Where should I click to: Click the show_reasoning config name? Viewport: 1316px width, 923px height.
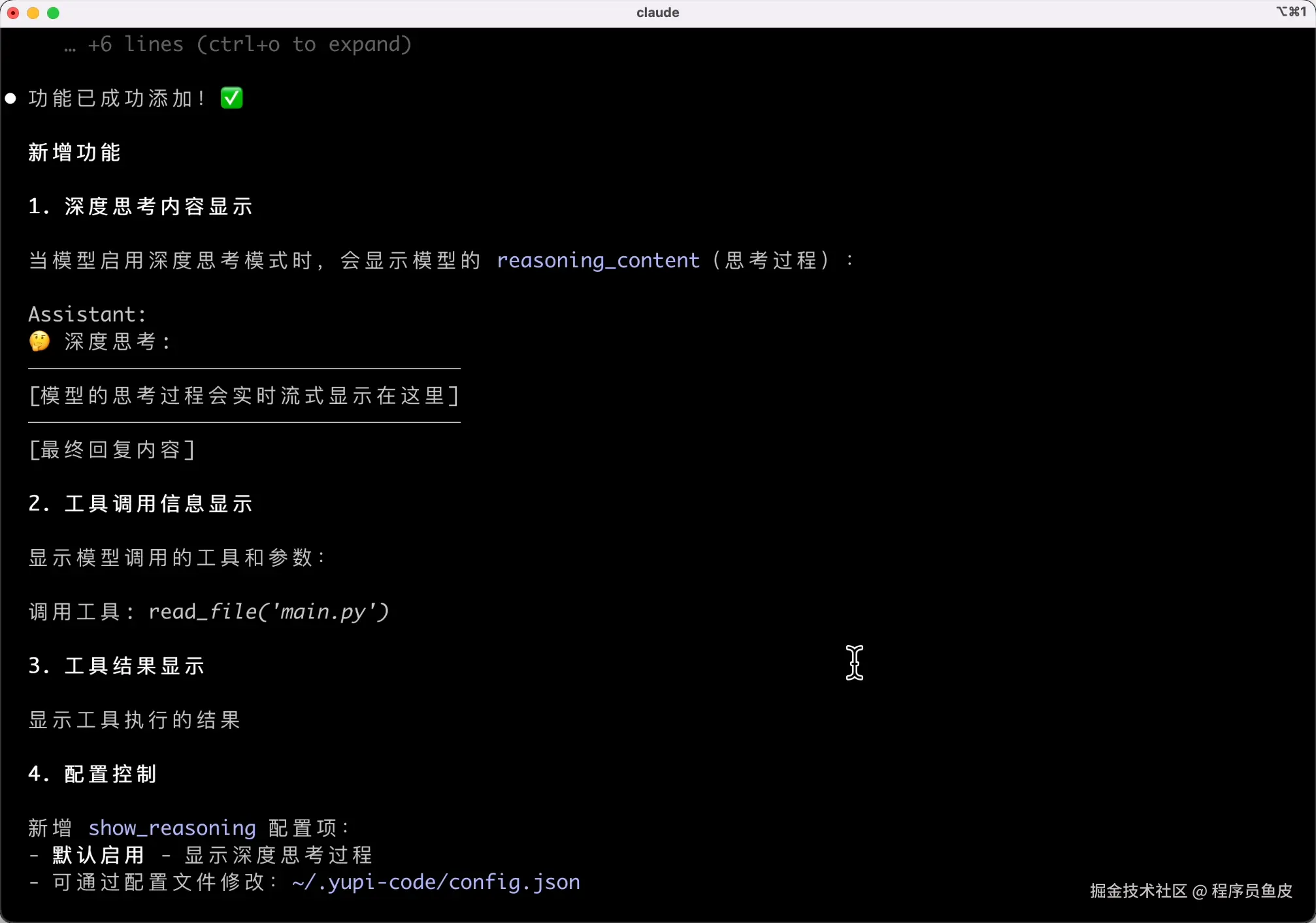click(172, 828)
